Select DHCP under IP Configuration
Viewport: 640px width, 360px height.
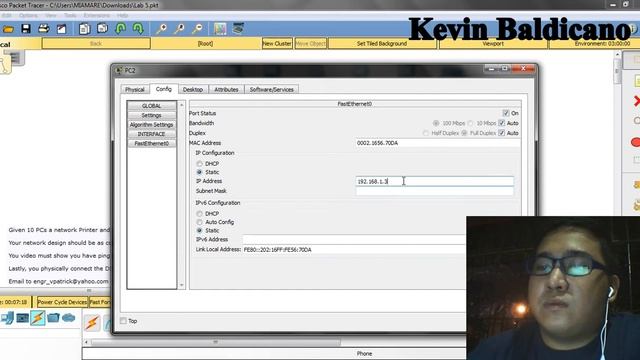coord(200,164)
